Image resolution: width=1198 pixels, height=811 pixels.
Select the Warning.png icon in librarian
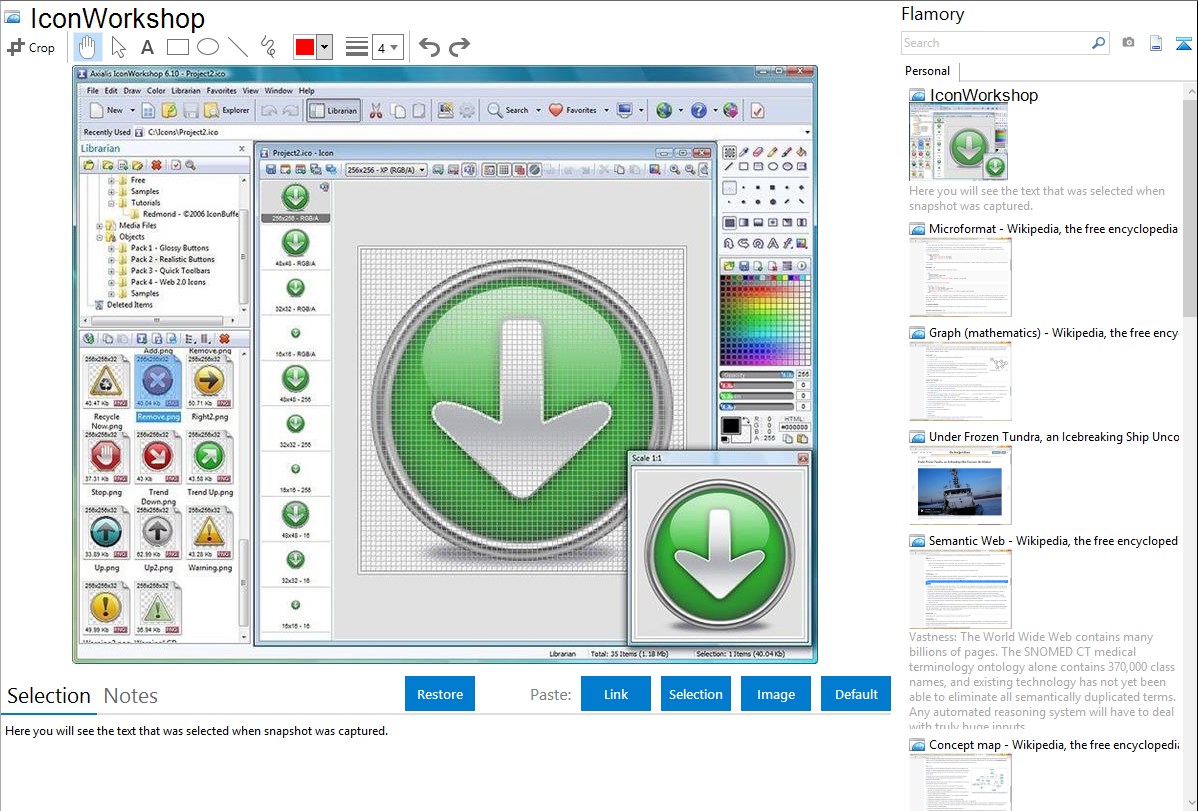point(209,539)
